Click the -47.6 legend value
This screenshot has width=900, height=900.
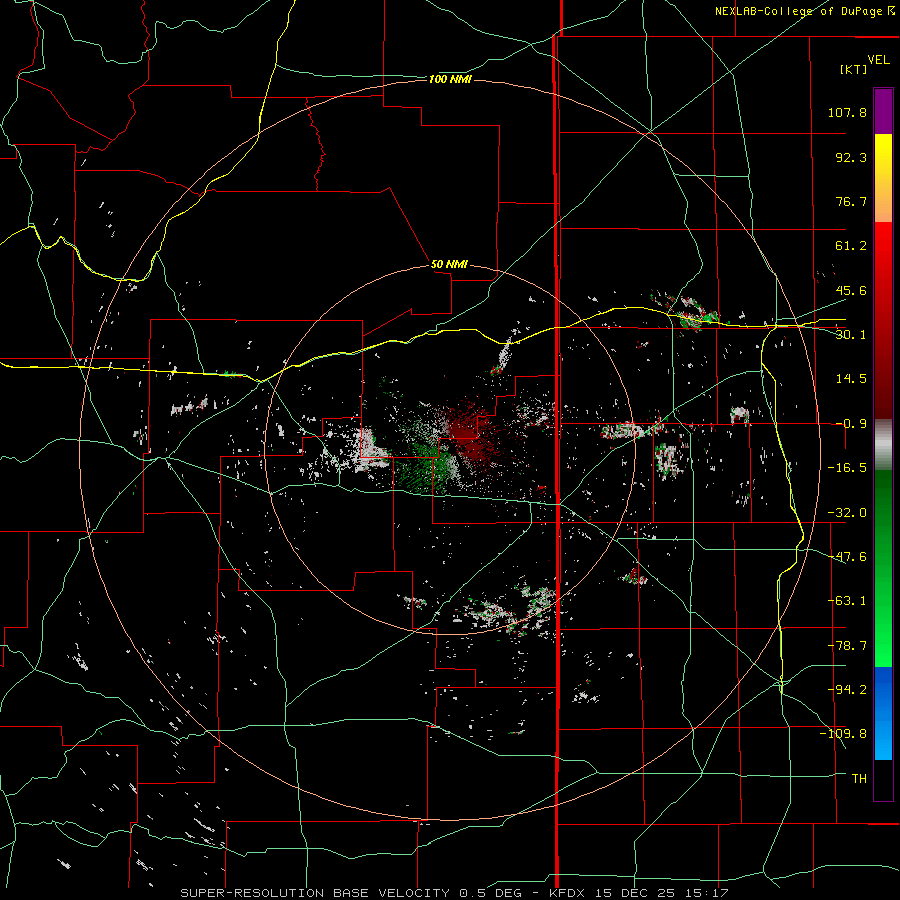tap(847, 557)
